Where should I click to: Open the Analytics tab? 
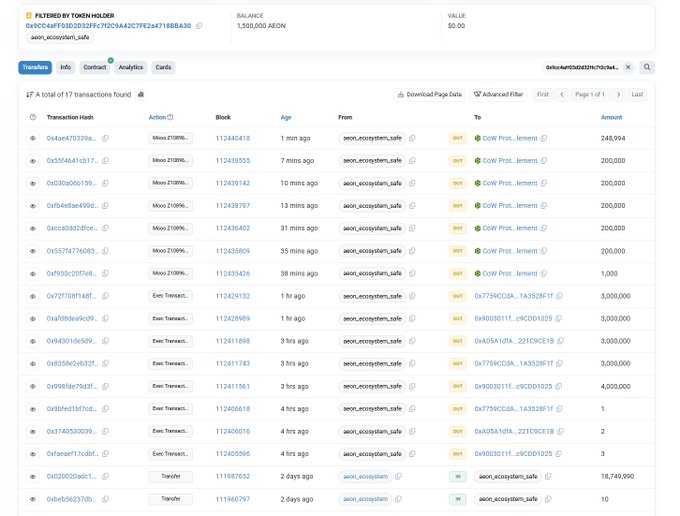[131, 67]
